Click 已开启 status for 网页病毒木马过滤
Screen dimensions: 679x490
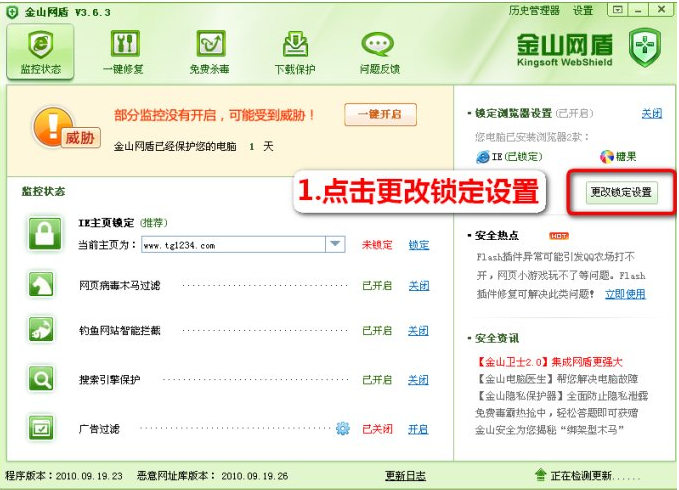377,286
